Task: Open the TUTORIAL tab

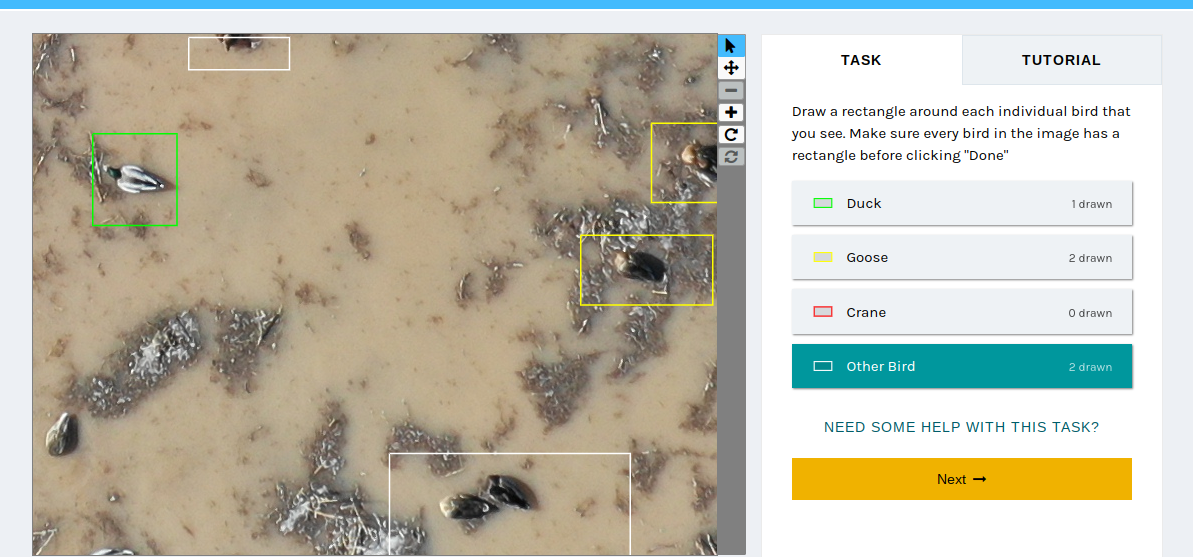Action: [1061, 60]
